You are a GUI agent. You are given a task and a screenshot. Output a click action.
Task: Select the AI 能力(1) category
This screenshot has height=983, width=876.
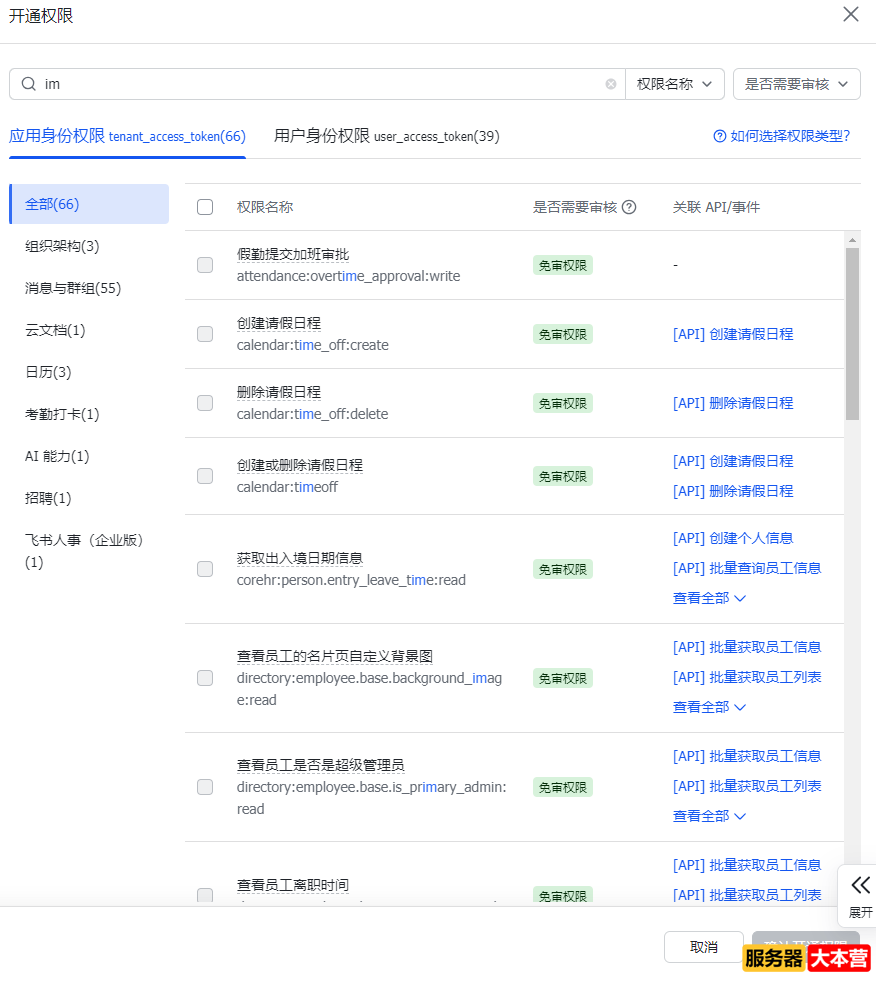click(57, 456)
